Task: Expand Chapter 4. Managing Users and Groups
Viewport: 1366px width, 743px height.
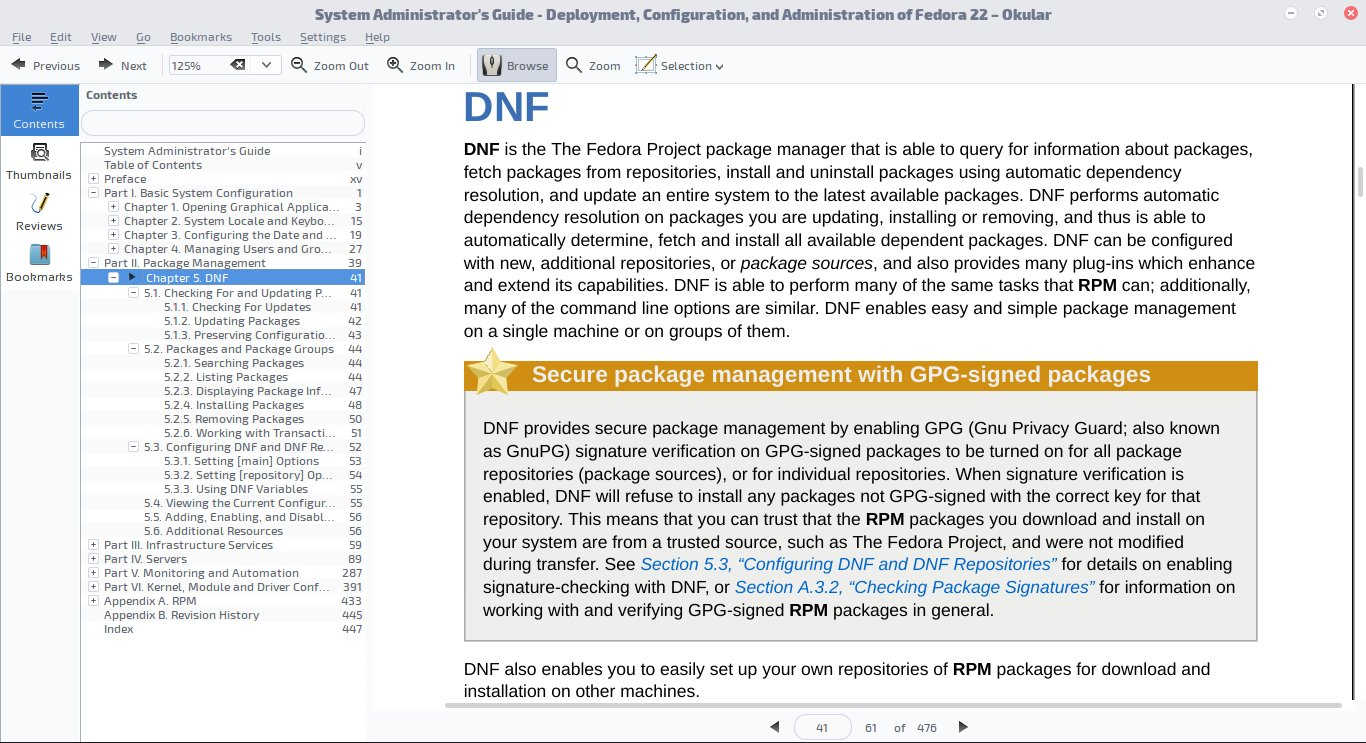Action: [113, 249]
